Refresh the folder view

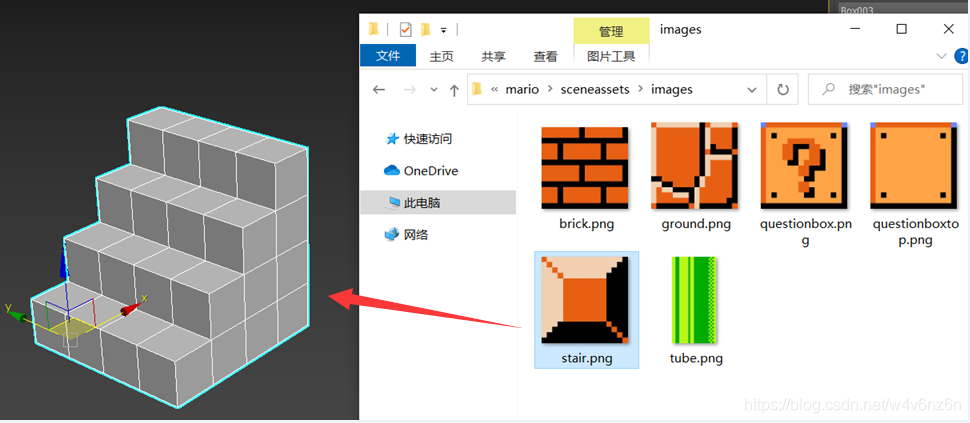pyautogui.click(x=783, y=90)
